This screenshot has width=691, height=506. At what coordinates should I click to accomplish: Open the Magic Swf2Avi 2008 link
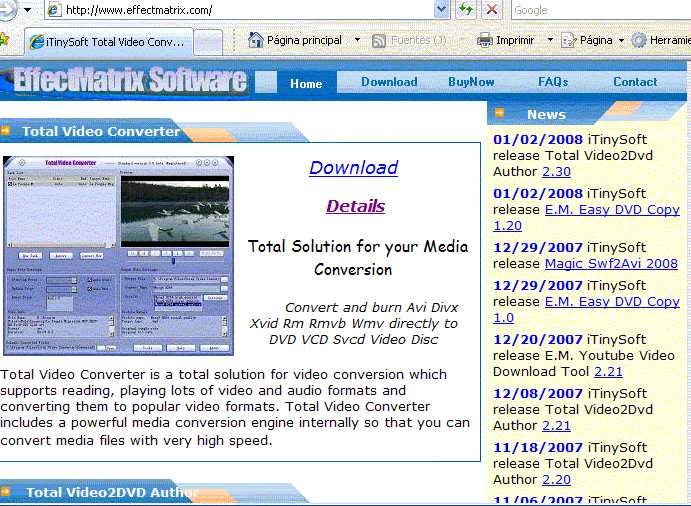(611, 264)
